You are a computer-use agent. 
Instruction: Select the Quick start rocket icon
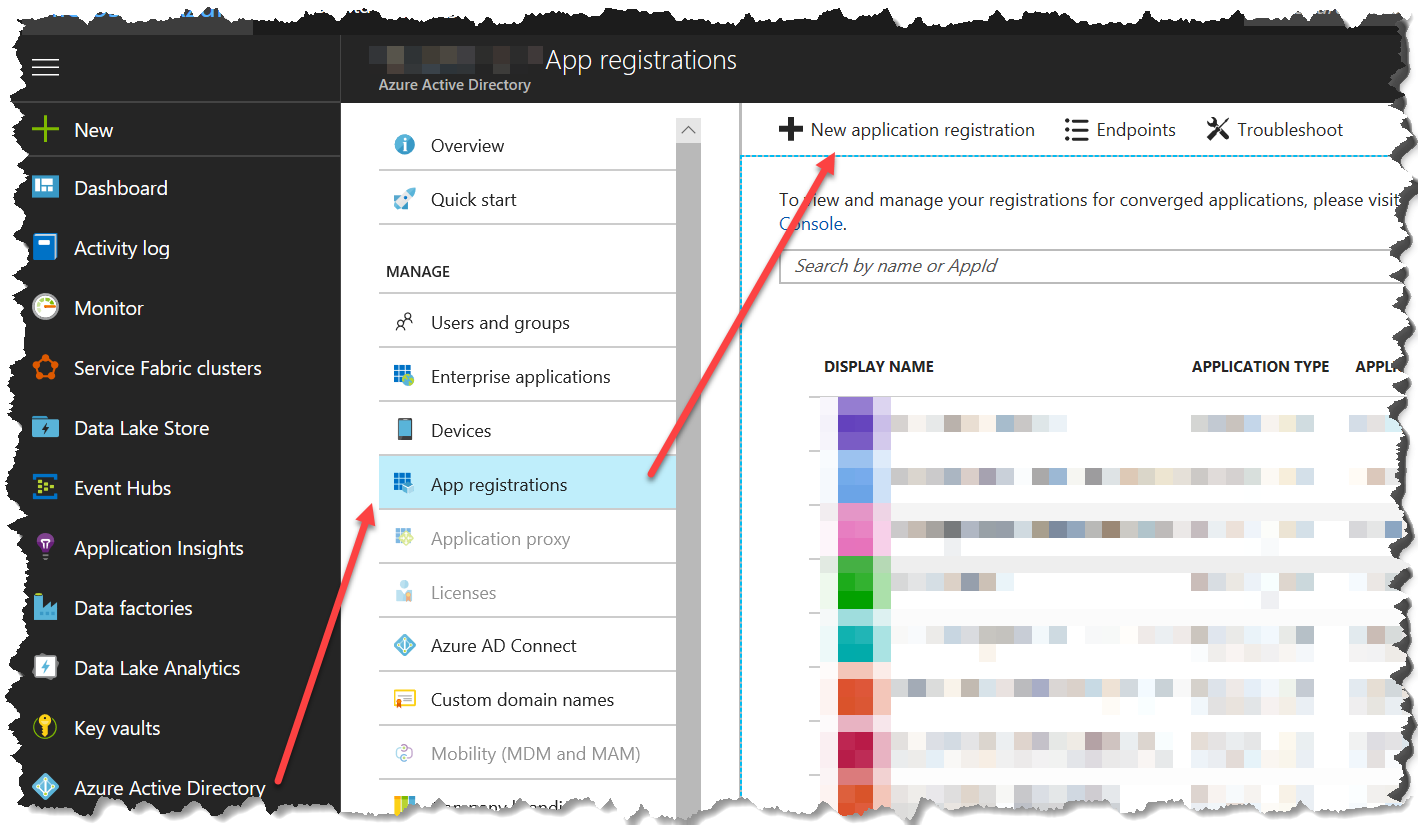pyautogui.click(x=405, y=199)
